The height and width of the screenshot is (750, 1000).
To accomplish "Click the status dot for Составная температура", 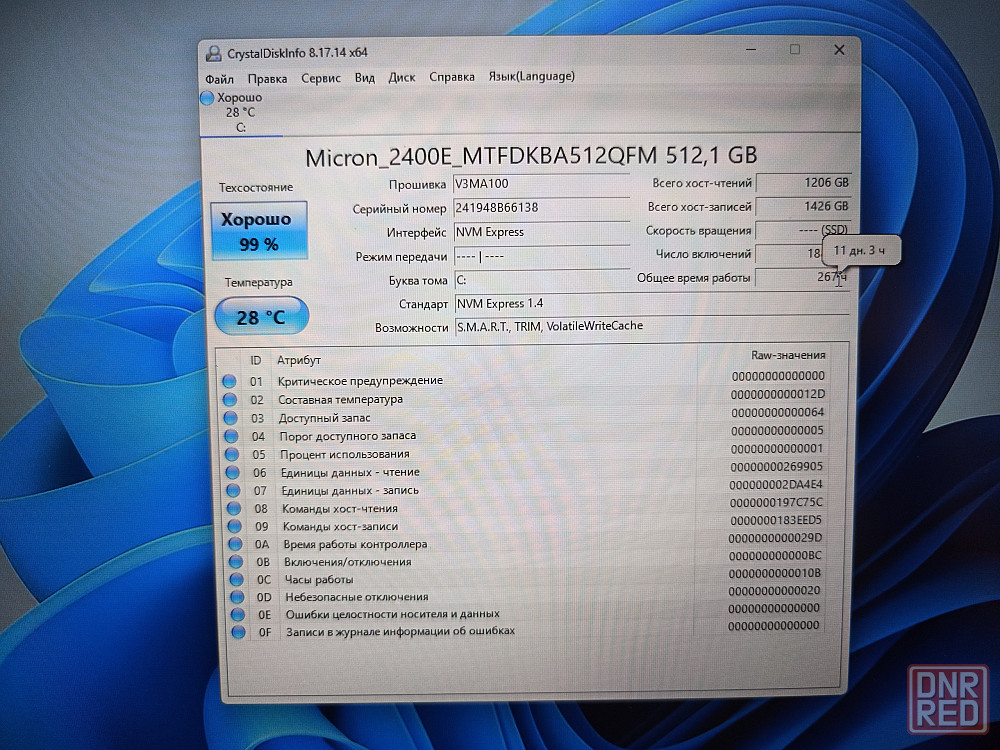I will [x=230, y=400].
